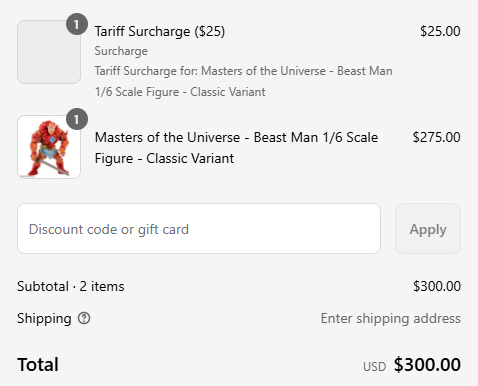Click the Shipping label text
Viewport: 478px width, 386px height.
pos(44,318)
